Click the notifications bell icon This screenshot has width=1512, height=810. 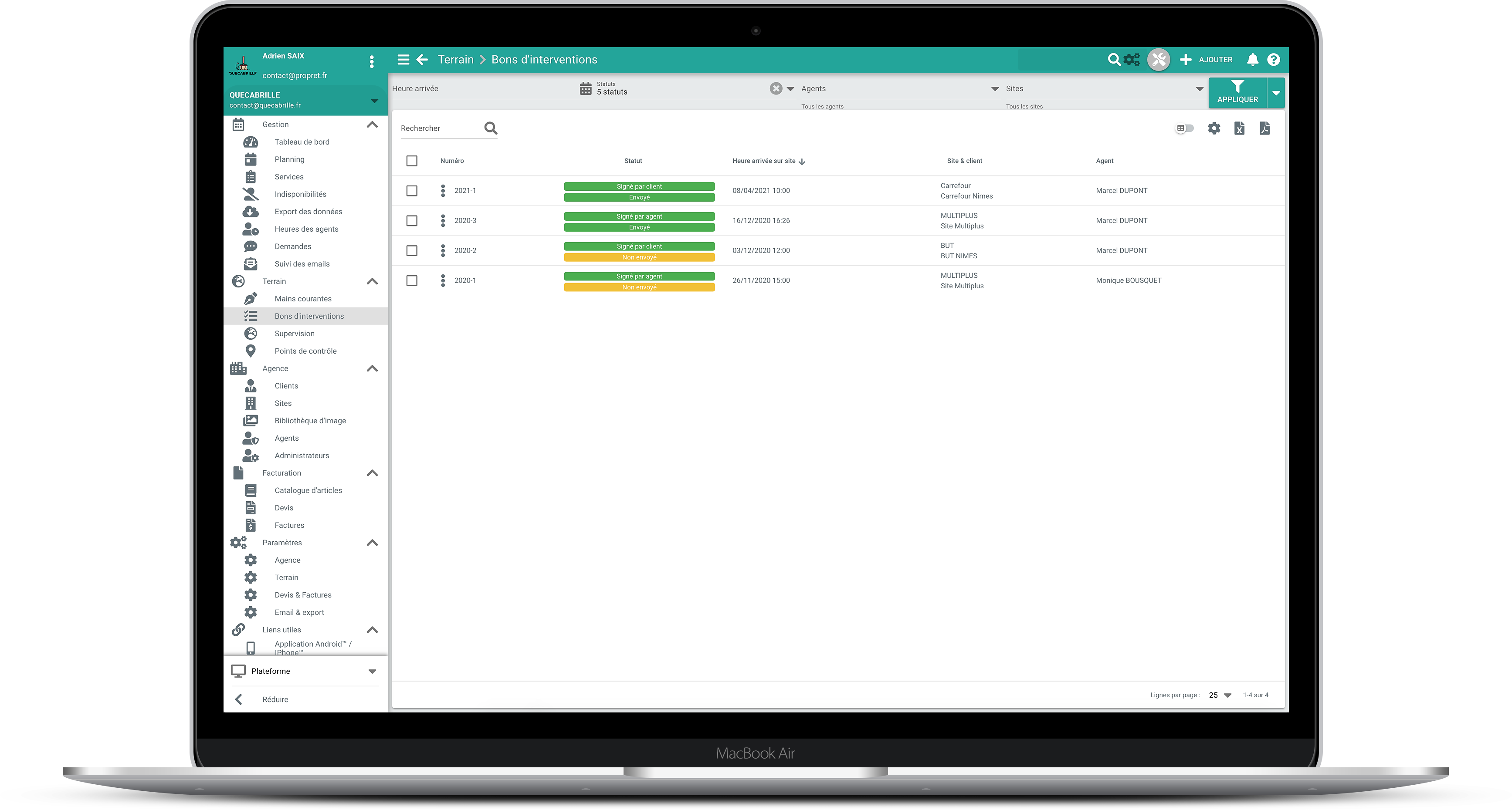pyautogui.click(x=1252, y=60)
